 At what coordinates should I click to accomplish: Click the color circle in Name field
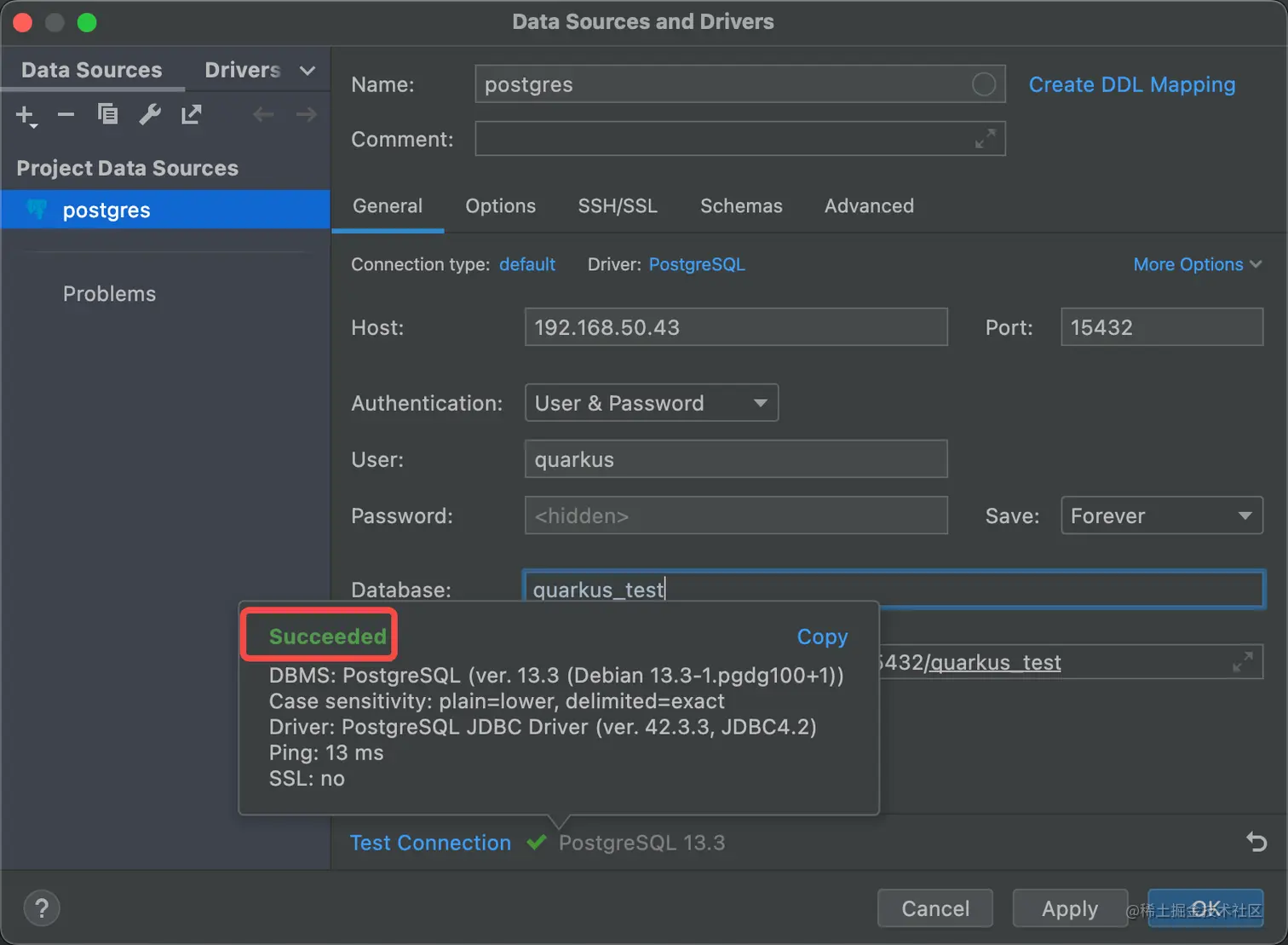coord(984,84)
